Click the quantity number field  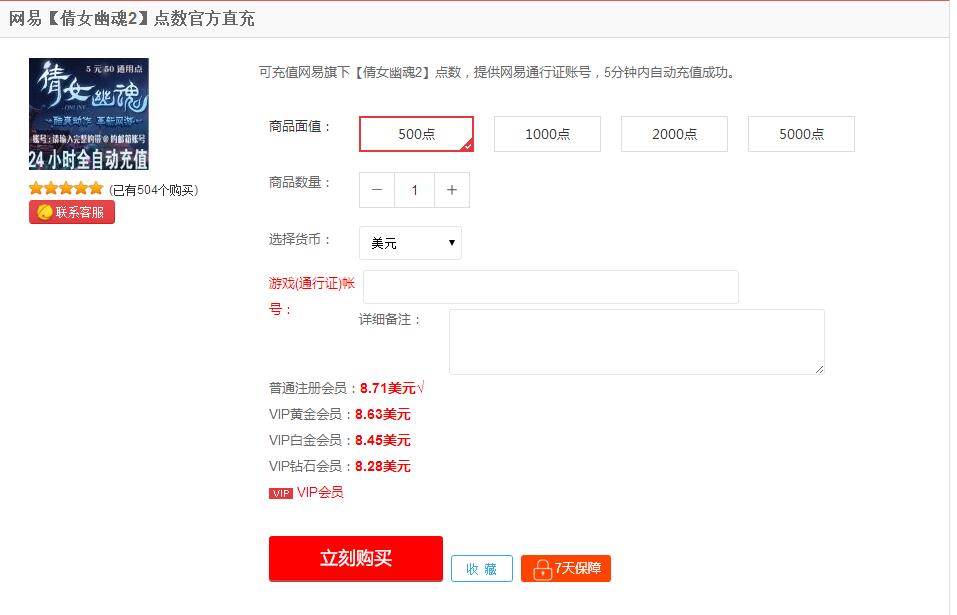pyautogui.click(x=414, y=190)
